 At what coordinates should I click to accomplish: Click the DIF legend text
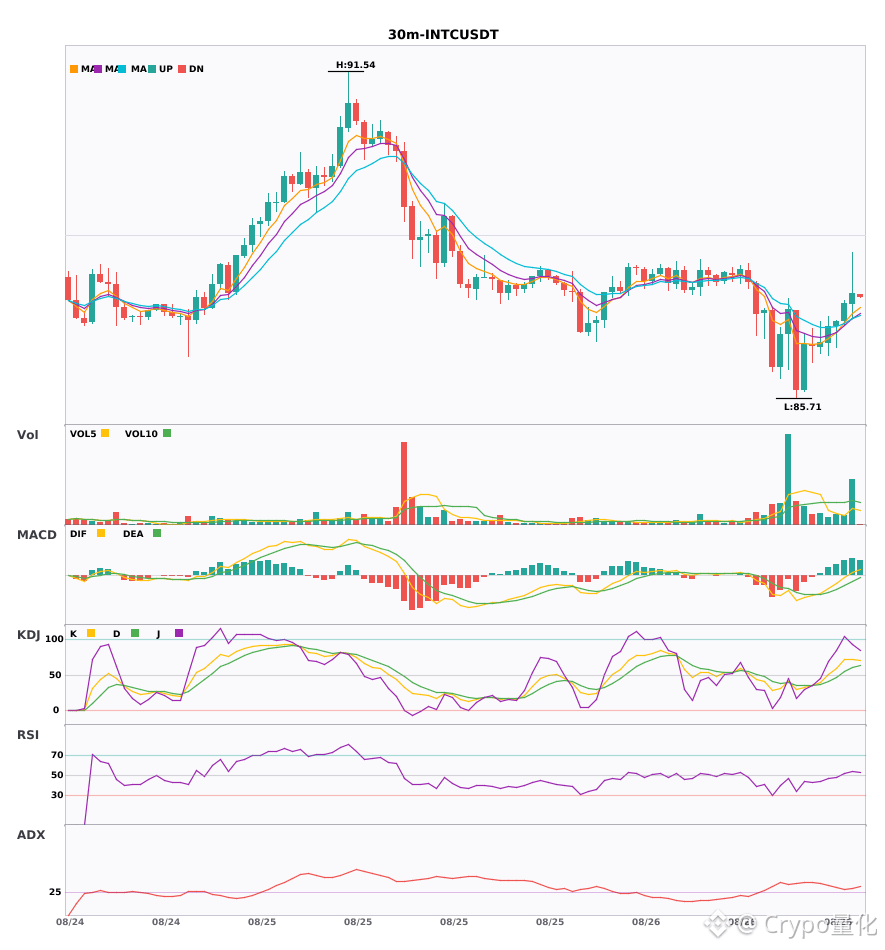click(78, 534)
